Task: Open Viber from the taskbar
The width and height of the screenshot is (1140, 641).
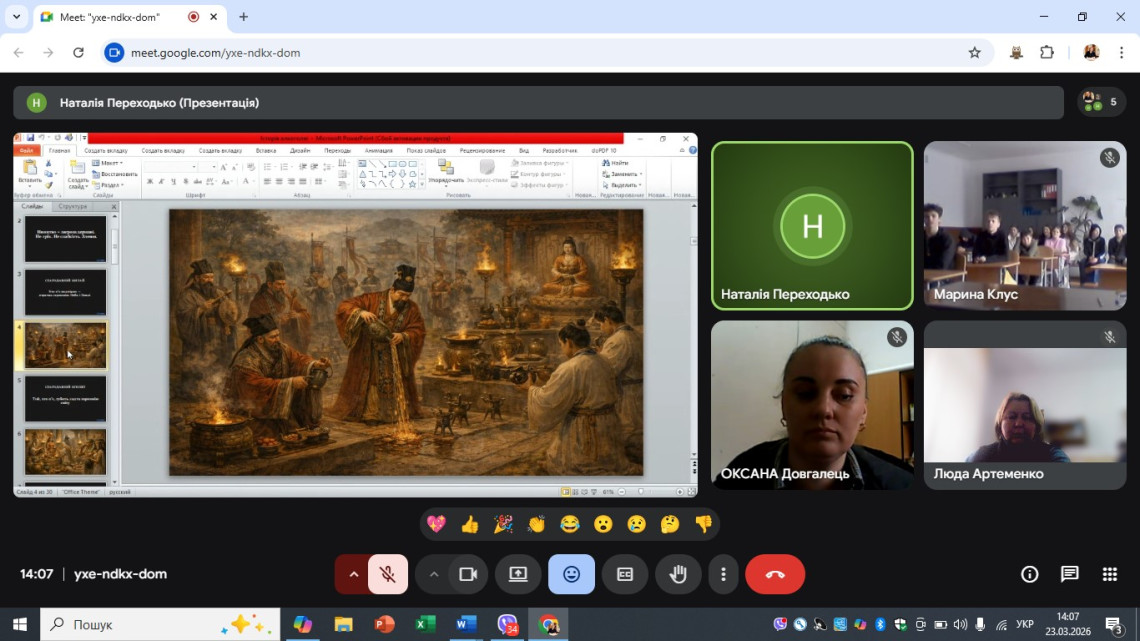Action: point(507,624)
